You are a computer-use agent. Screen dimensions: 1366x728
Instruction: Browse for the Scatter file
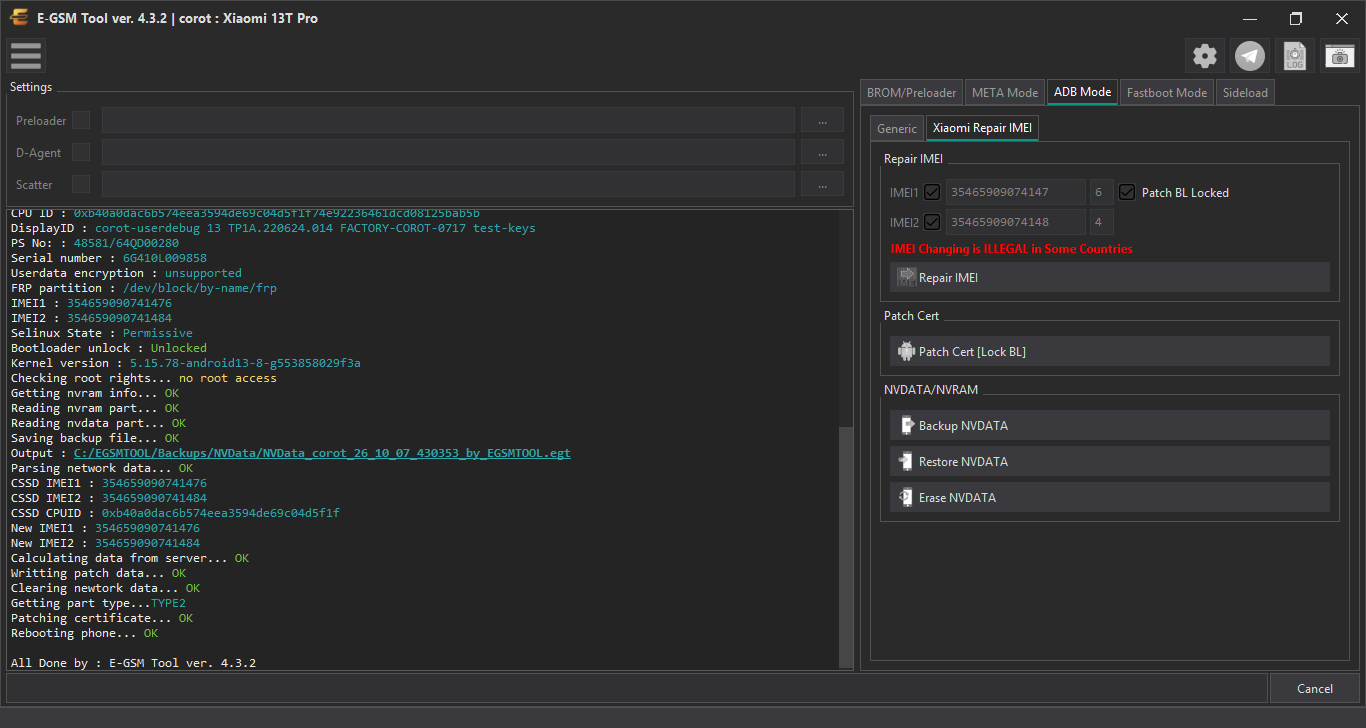click(823, 185)
